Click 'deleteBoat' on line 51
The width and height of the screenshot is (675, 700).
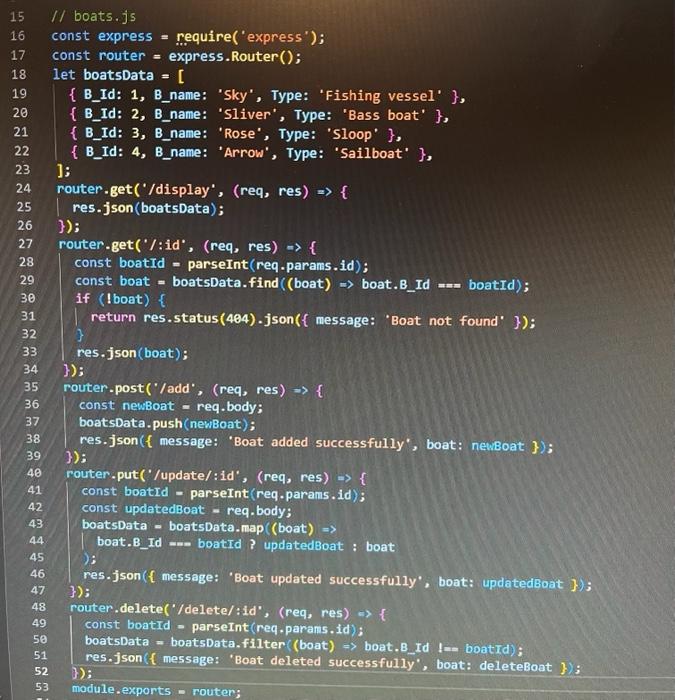coord(516,667)
